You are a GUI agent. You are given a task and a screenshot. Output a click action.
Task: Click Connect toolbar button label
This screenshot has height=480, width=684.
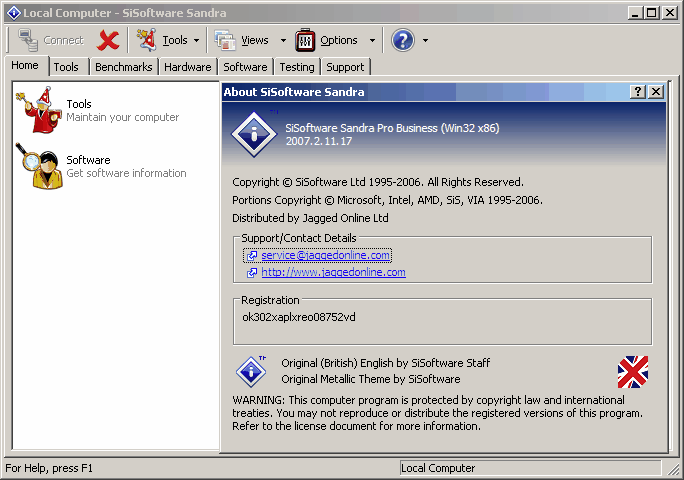(63, 40)
